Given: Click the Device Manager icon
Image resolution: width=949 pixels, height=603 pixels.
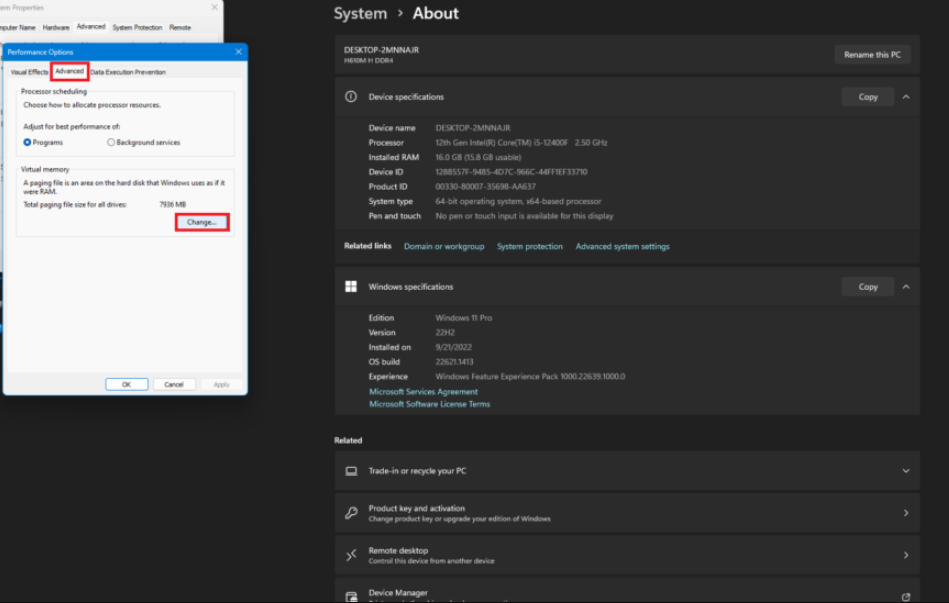Looking at the screenshot, I should pos(351,596).
